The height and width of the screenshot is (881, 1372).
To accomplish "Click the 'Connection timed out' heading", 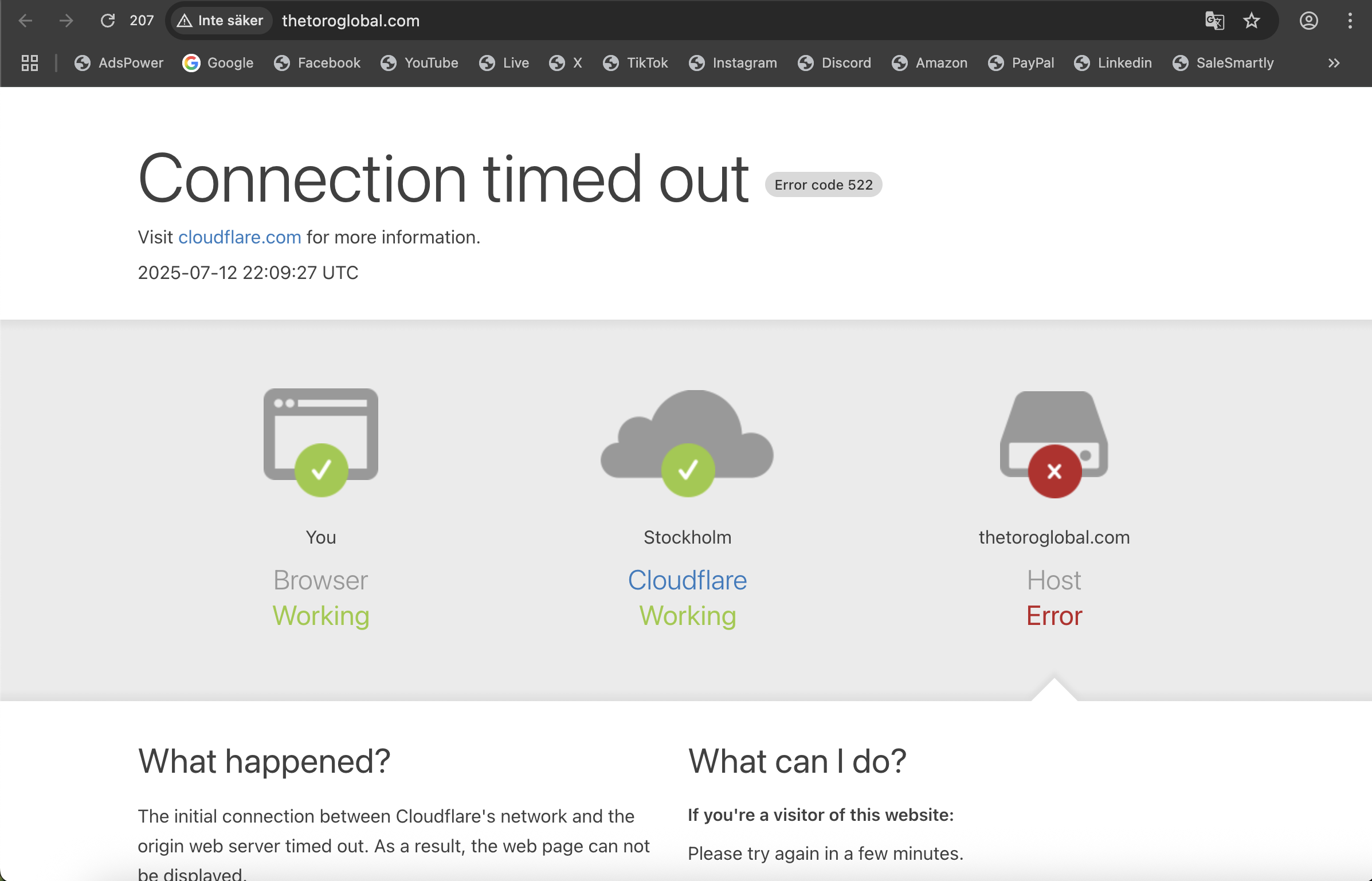I will point(444,179).
